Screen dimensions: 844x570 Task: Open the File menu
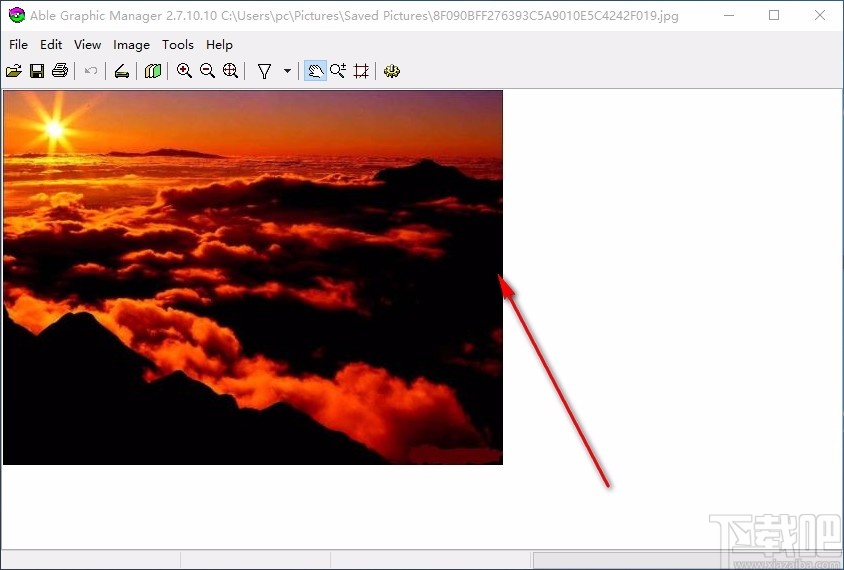18,45
